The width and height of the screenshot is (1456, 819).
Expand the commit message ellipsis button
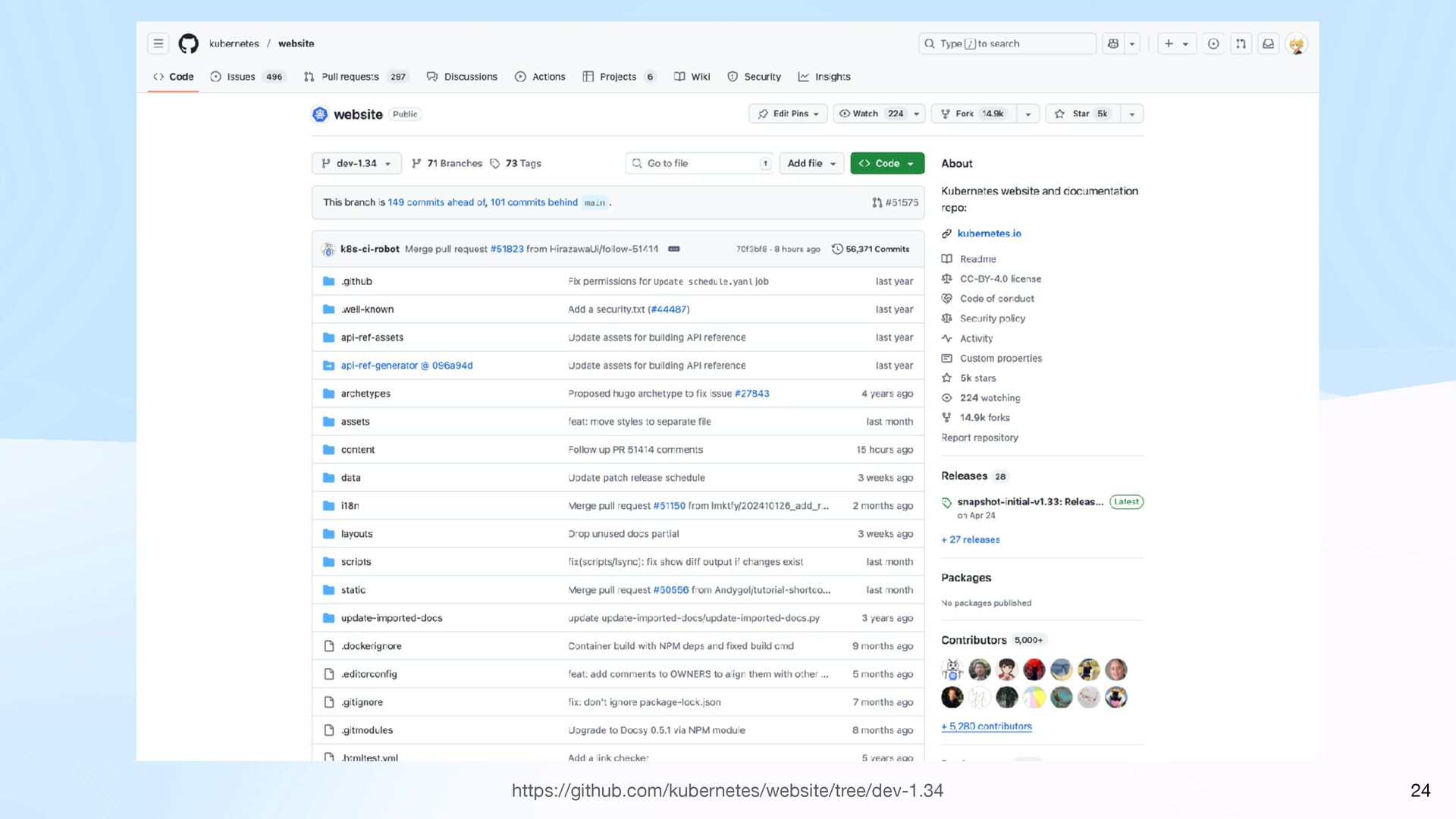(674, 249)
